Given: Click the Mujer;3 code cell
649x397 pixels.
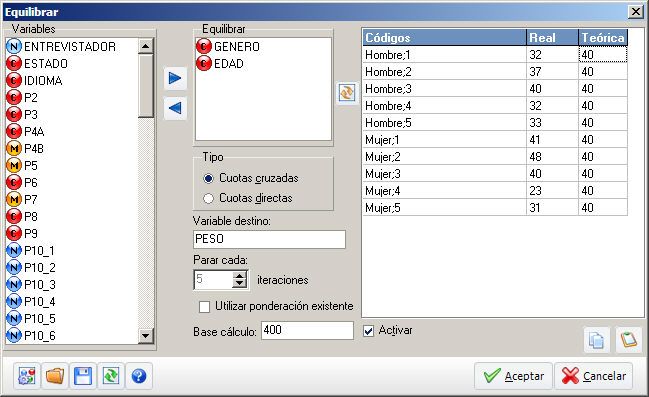Looking at the screenshot, I should point(445,173).
